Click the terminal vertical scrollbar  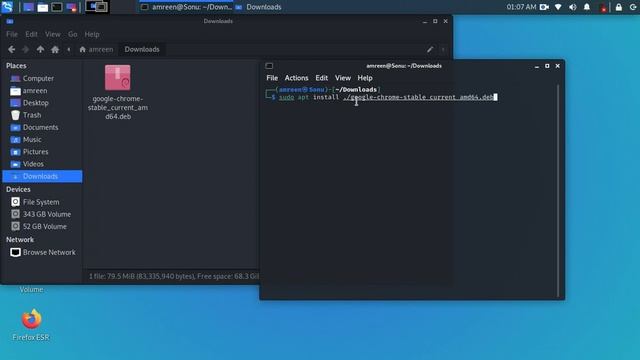coord(558,191)
